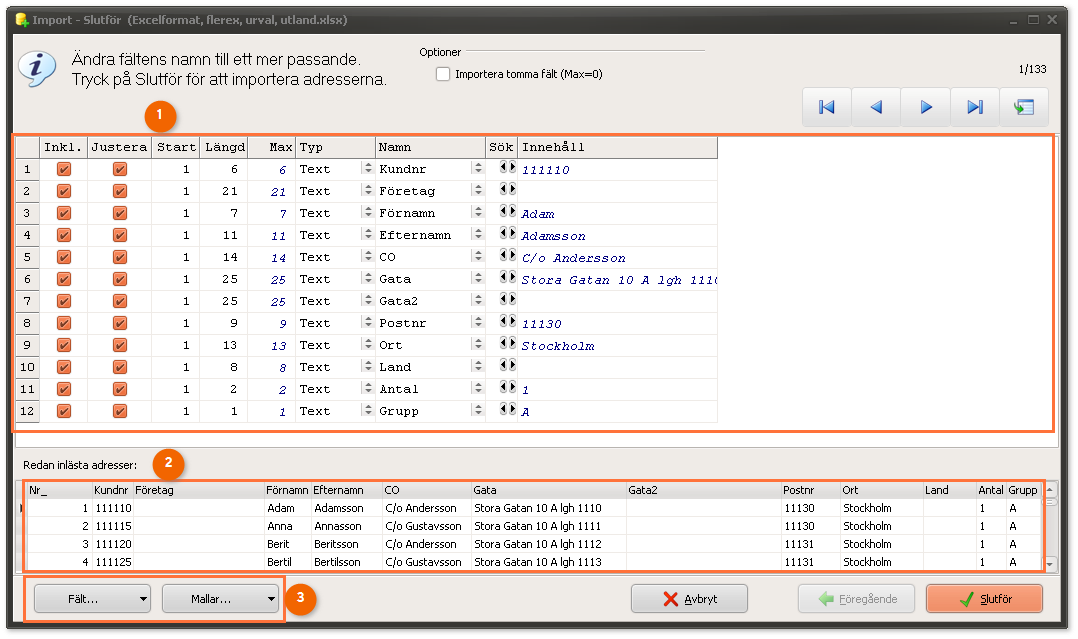Screen dimensions: 1078x639
Task: Uncheck Inkl. for Postnr row
Action: [64, 323]
